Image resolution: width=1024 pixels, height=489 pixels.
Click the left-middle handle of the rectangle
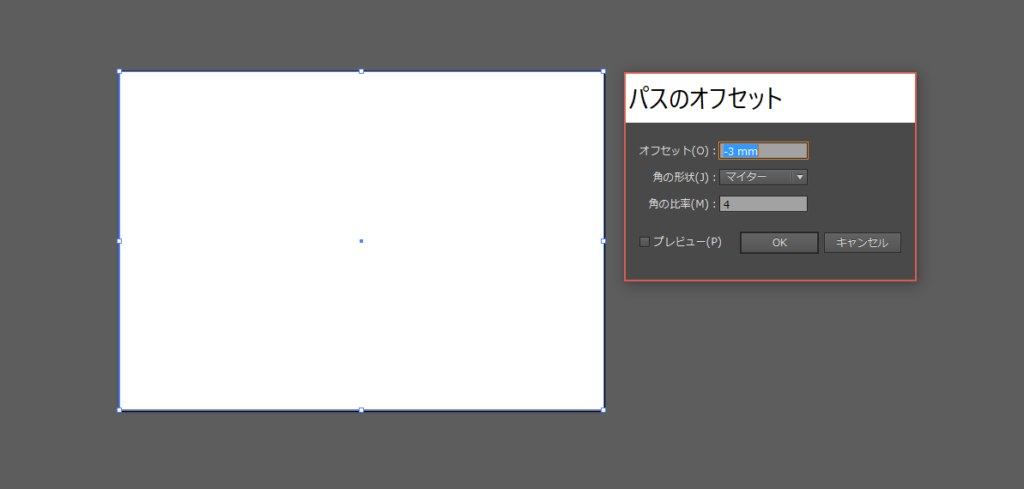pos(119,241)
